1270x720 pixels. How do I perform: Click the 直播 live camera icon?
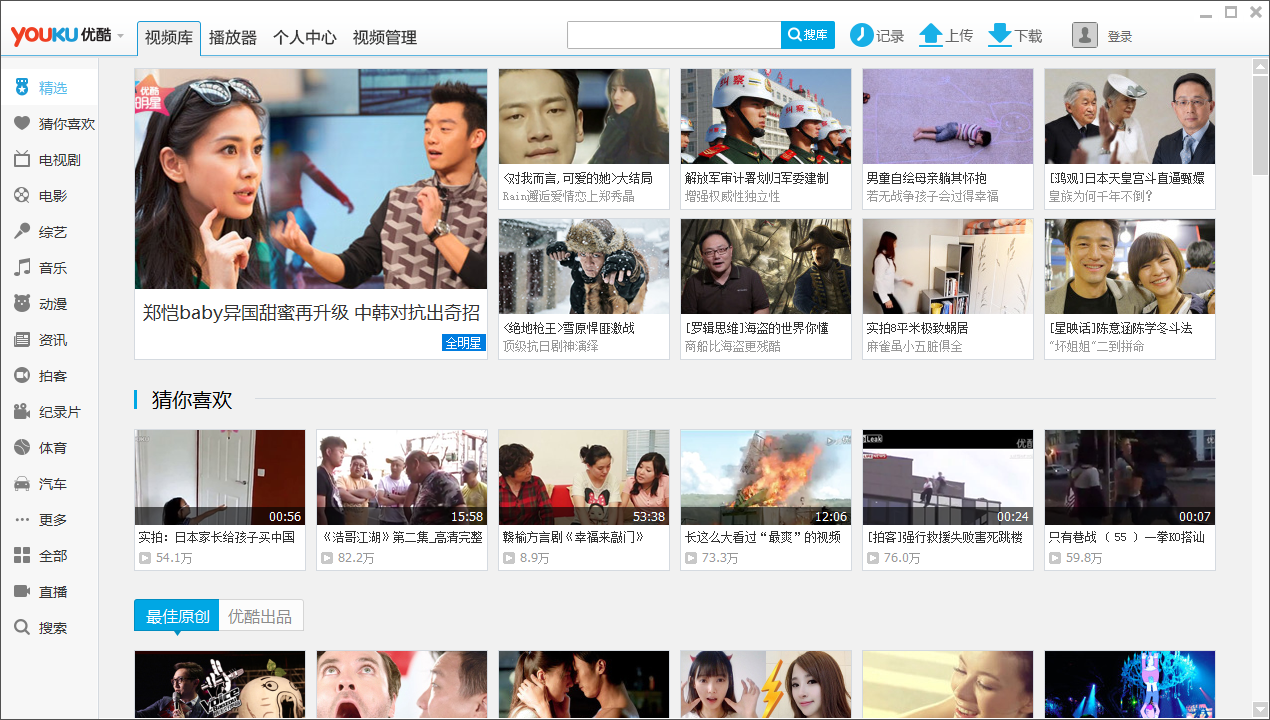click(22, 592)
